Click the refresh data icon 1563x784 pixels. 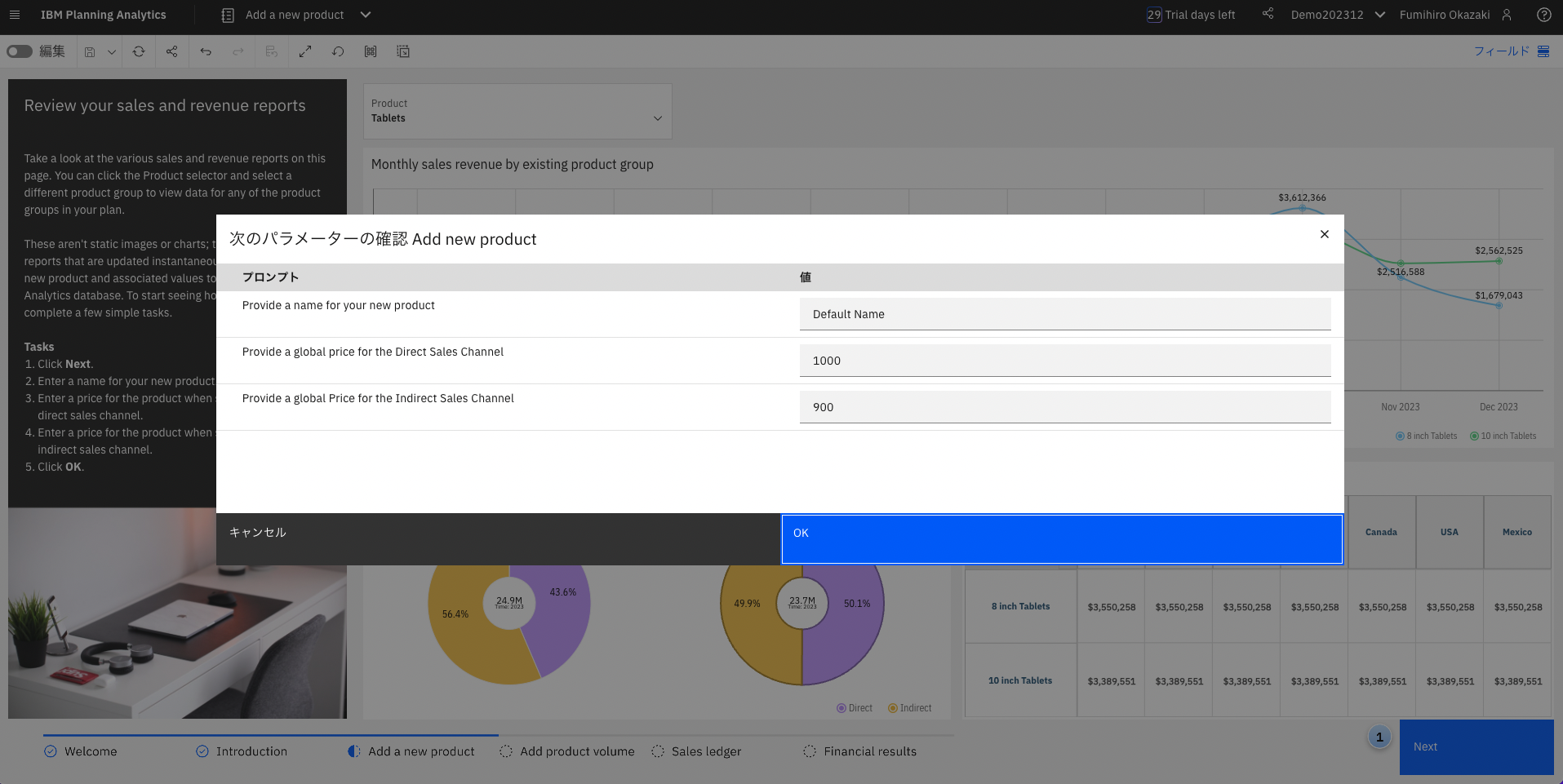click(139, 51)
